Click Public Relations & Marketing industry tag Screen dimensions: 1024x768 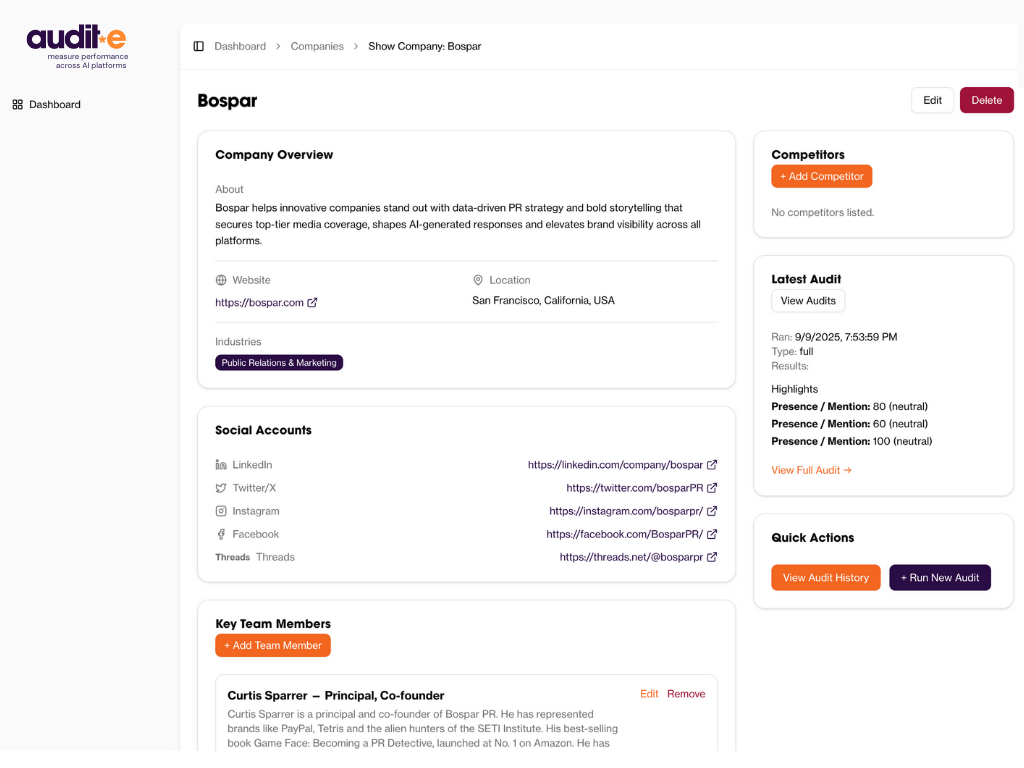coord(279,363)
